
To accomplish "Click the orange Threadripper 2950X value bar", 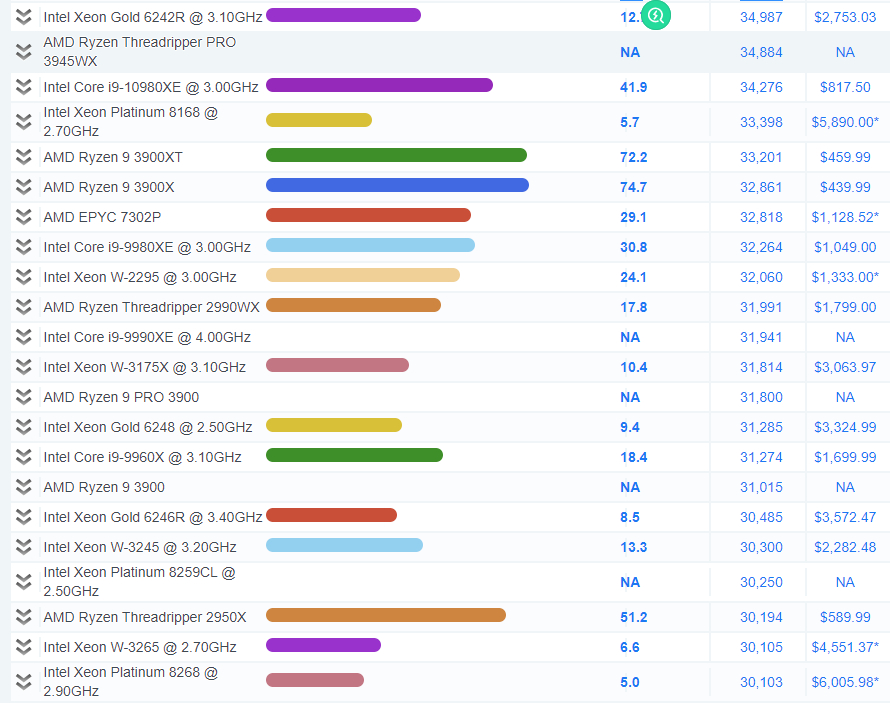I will coord(386,615).
